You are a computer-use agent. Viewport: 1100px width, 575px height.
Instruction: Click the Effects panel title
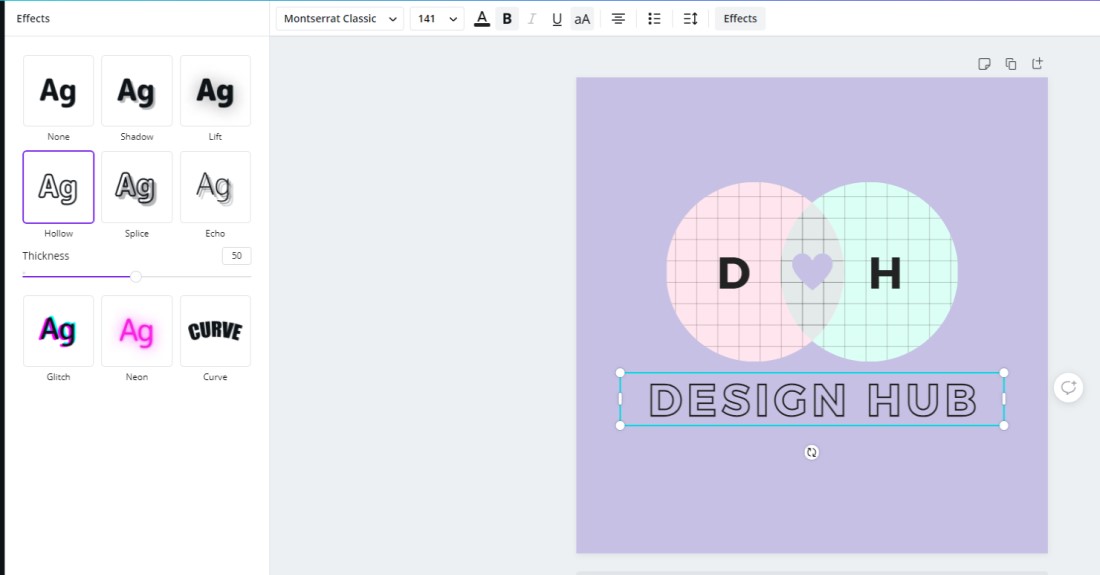tap(33, 18)
